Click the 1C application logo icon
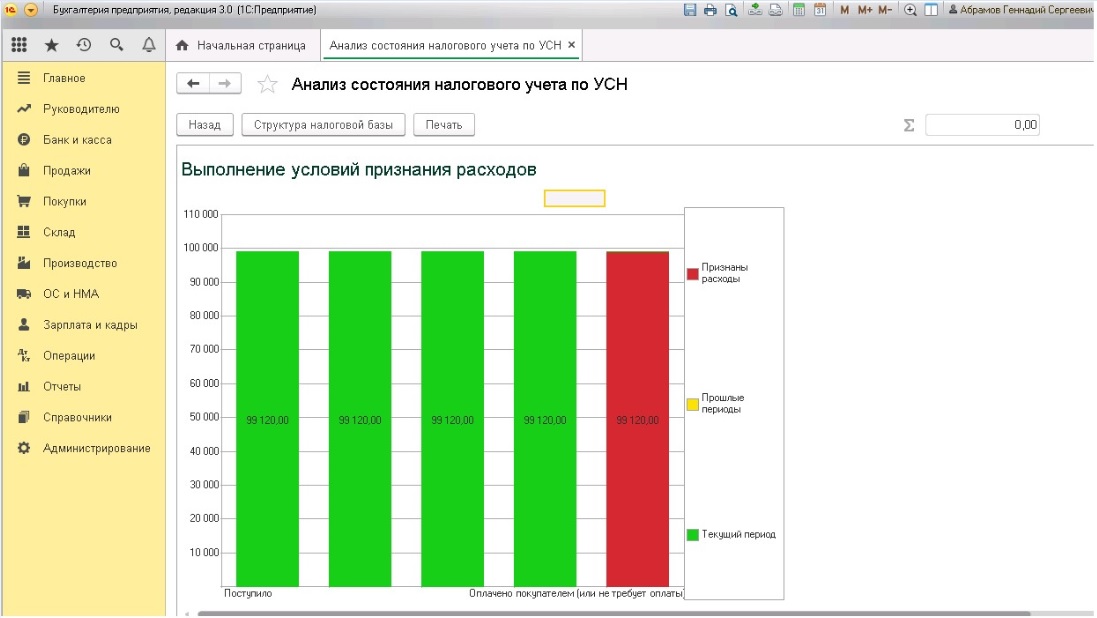Screen dimensions: 1097x618 (x=10, y=10)
